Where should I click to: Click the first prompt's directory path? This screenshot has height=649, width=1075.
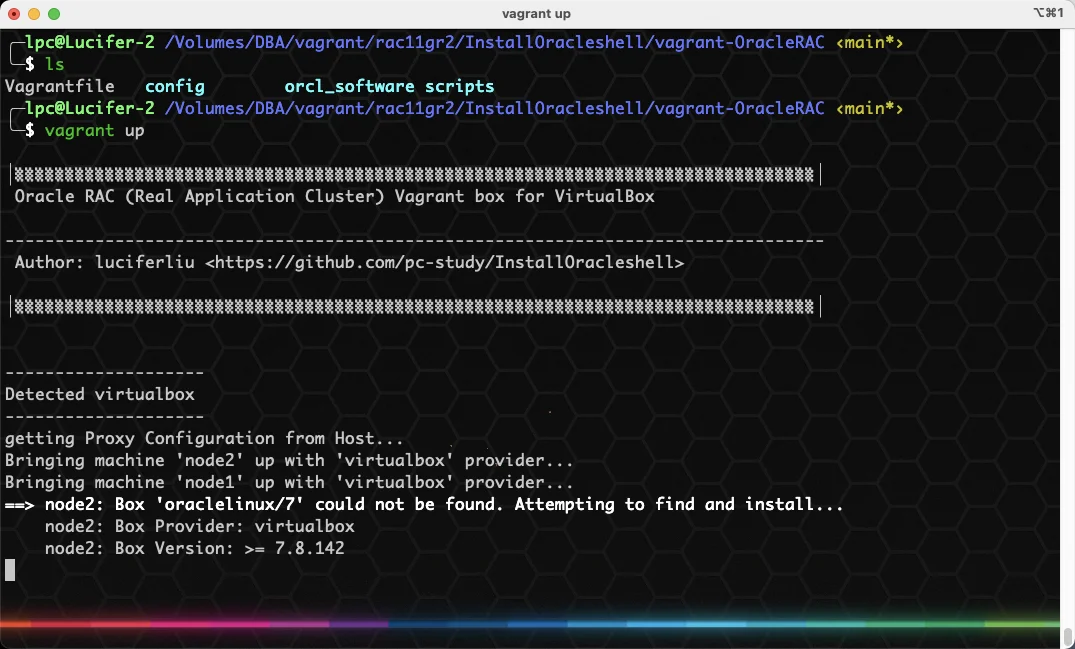click(x=494, y=42)
